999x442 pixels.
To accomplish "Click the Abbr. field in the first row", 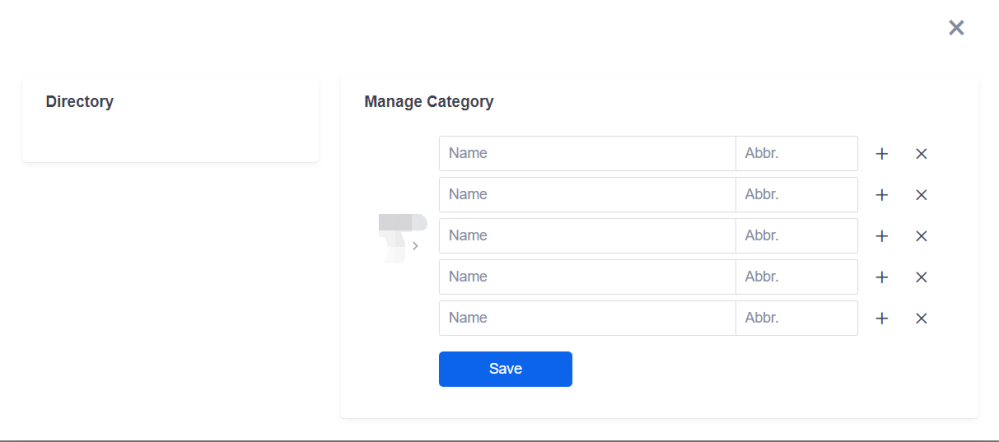I will tap(796, 154).
